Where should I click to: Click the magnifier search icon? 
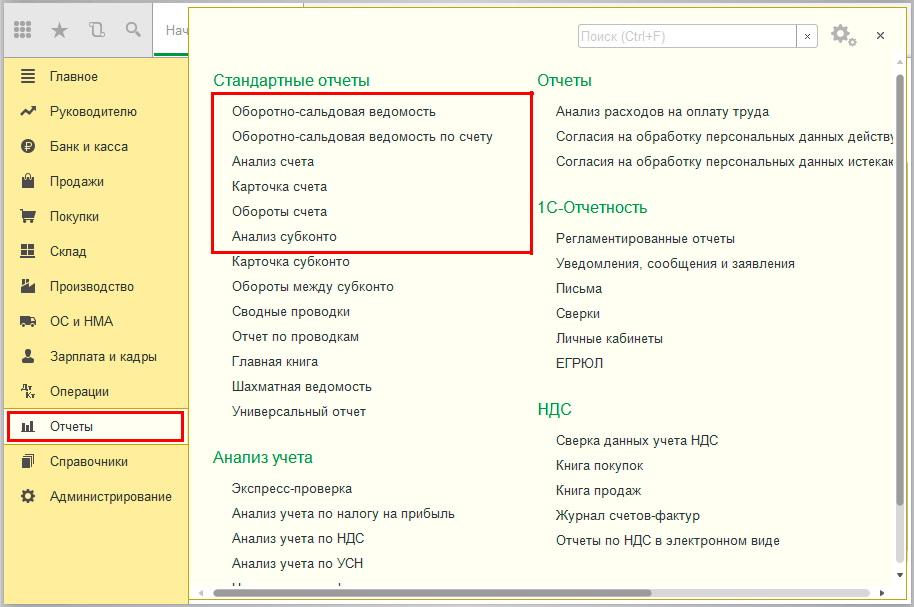pos(133,29)
